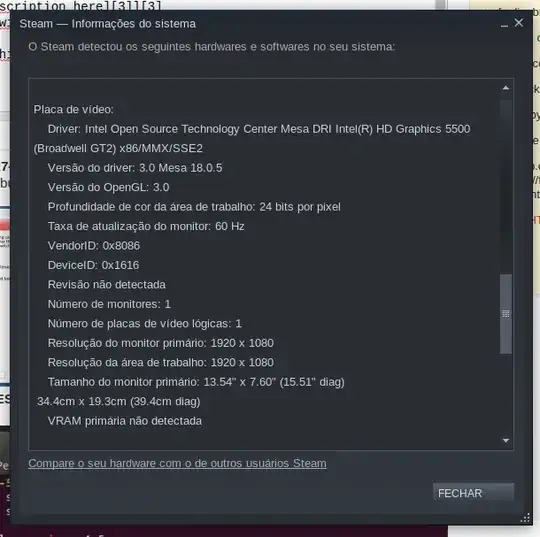
Task: Click the scrollbar down arrow
Action: coord(506,440)
